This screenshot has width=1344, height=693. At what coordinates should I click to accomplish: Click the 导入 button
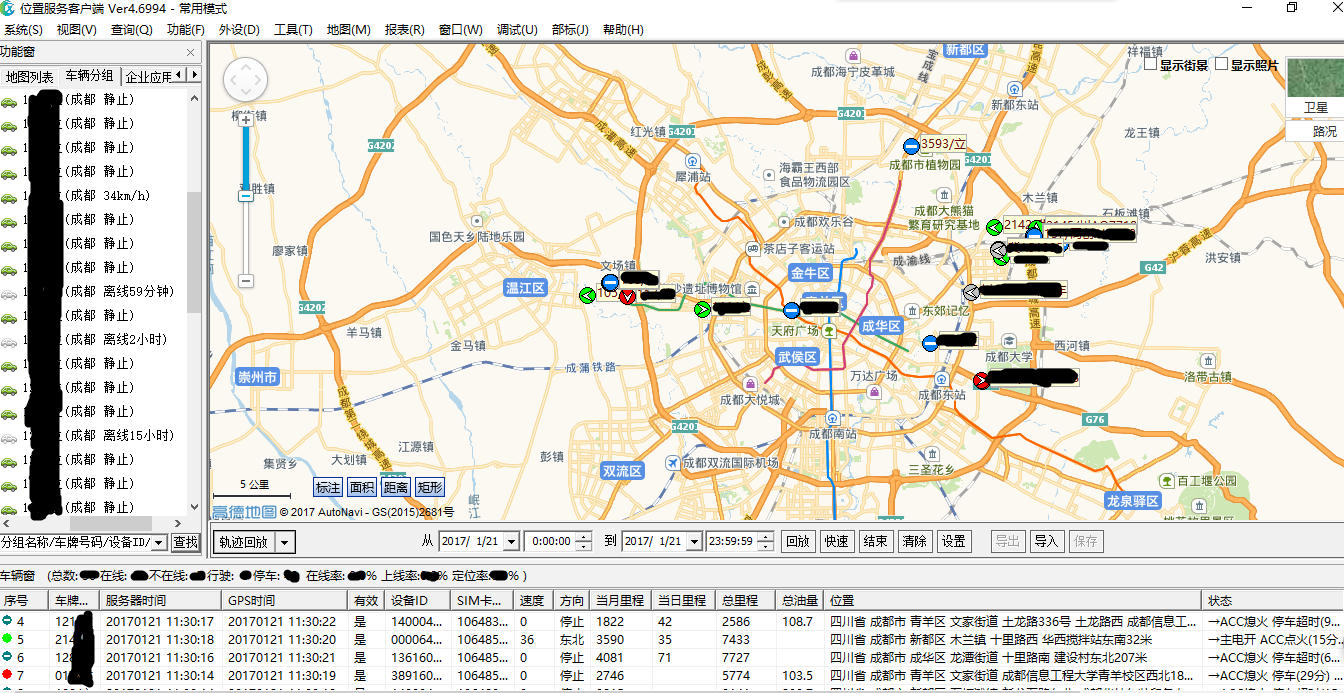pos(1046,542)
